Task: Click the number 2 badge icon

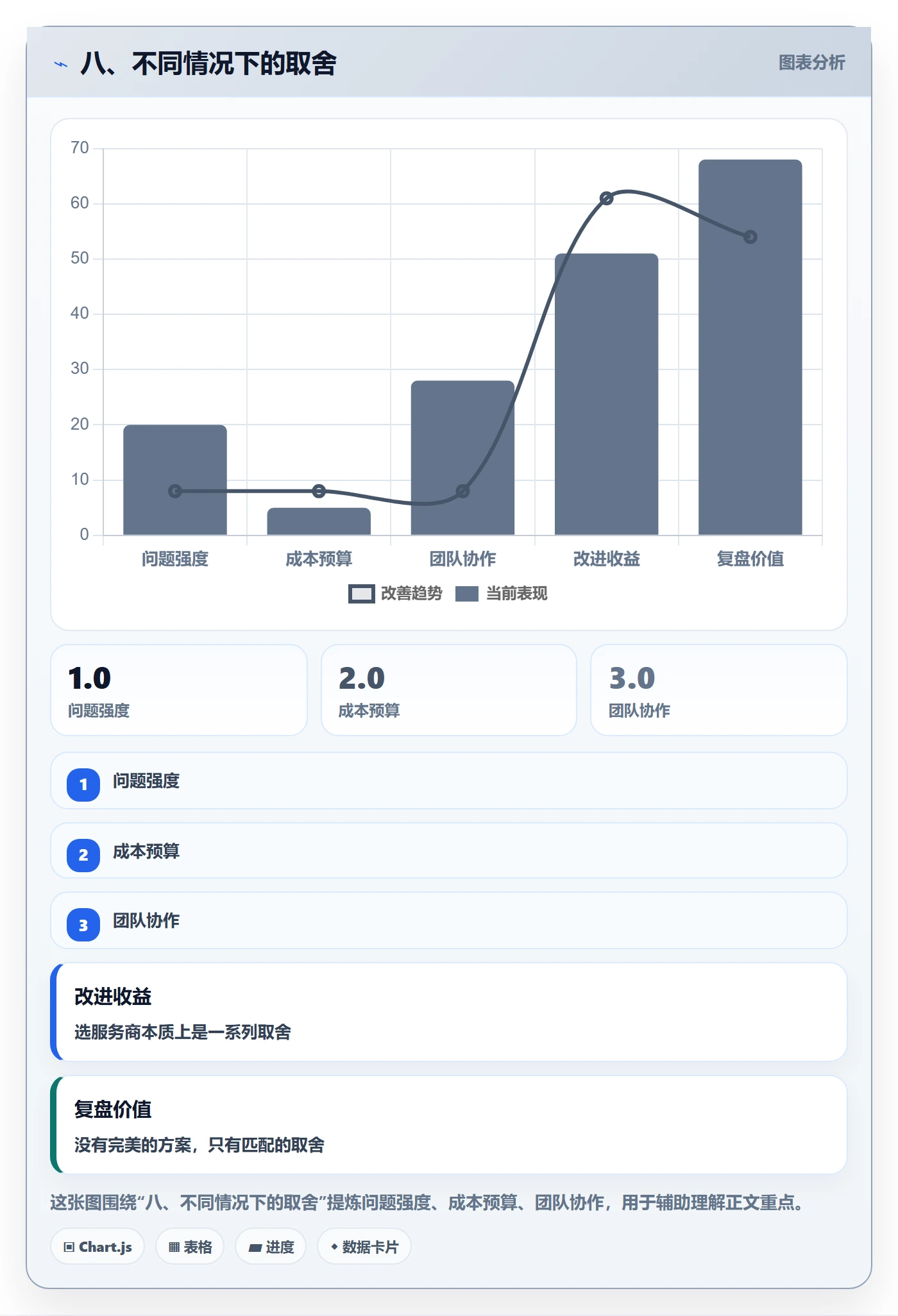Action: [x=83, y=855]
